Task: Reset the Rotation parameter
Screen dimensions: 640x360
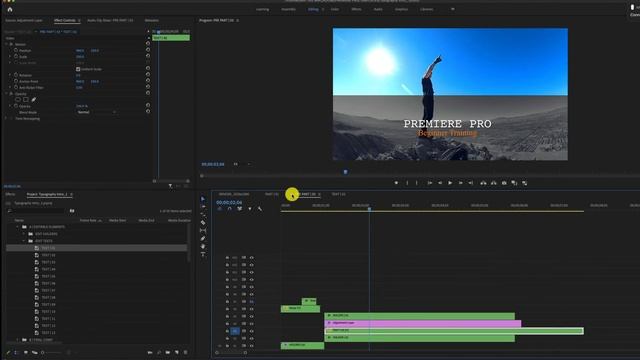Action: [x=148, y=75]
